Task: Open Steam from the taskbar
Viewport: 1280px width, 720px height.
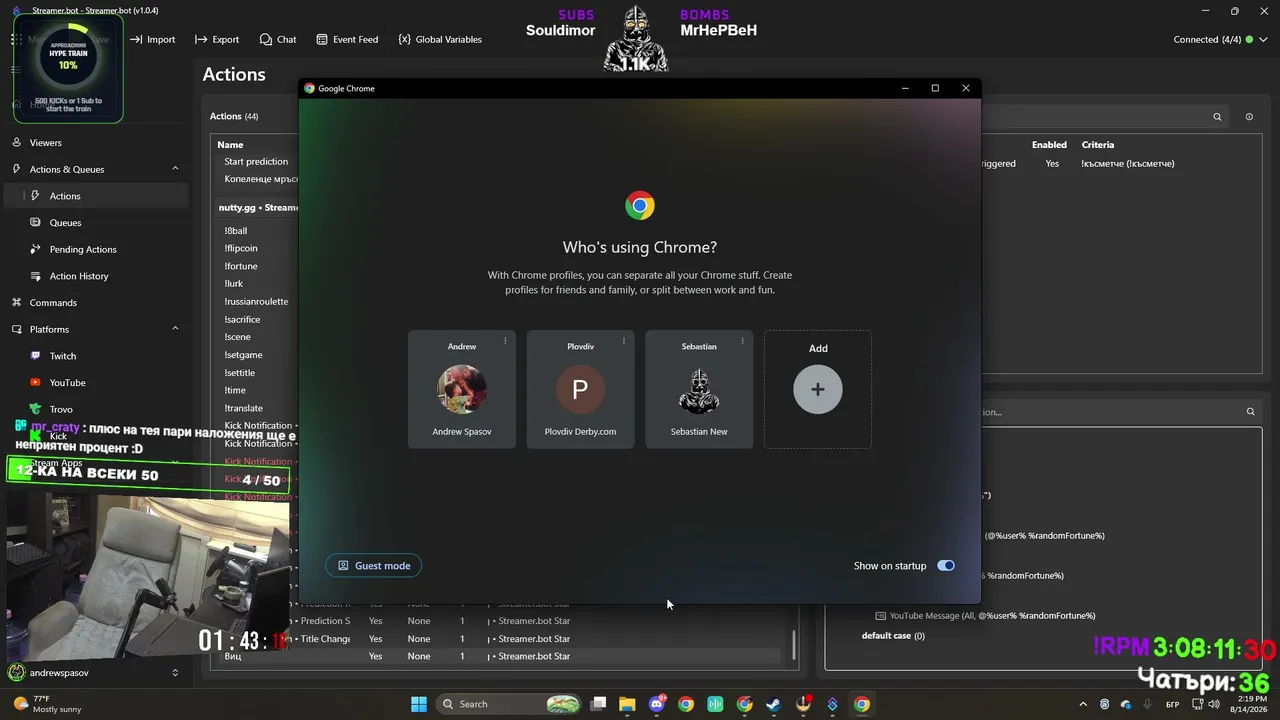Action: coord(774,704)
